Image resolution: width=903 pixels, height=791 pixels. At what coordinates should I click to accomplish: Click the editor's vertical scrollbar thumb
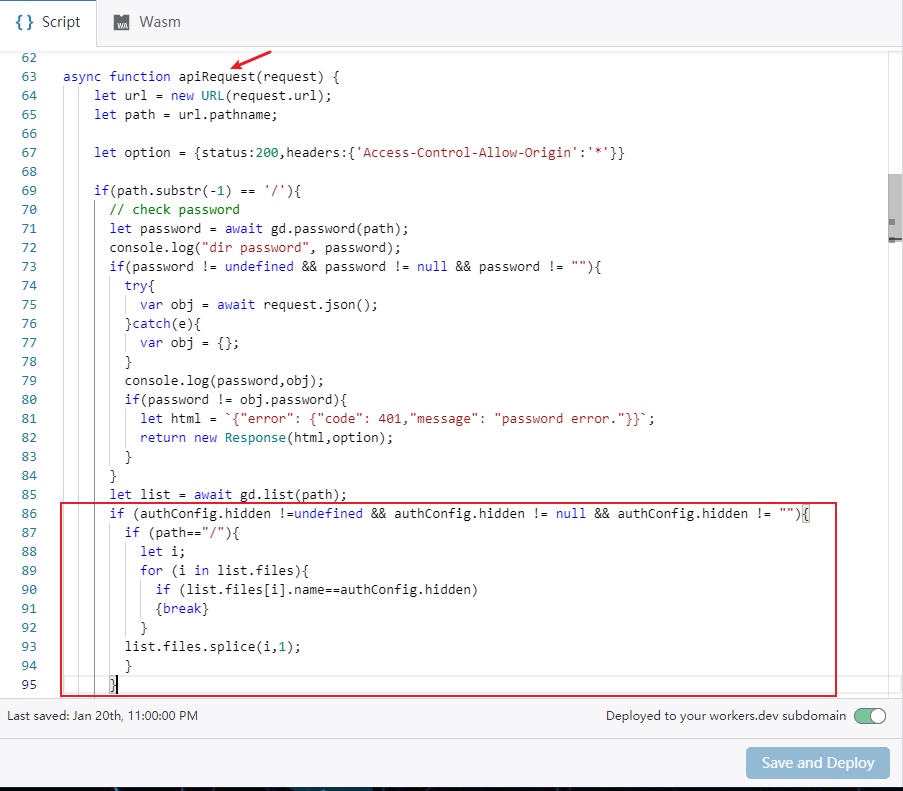894,206
